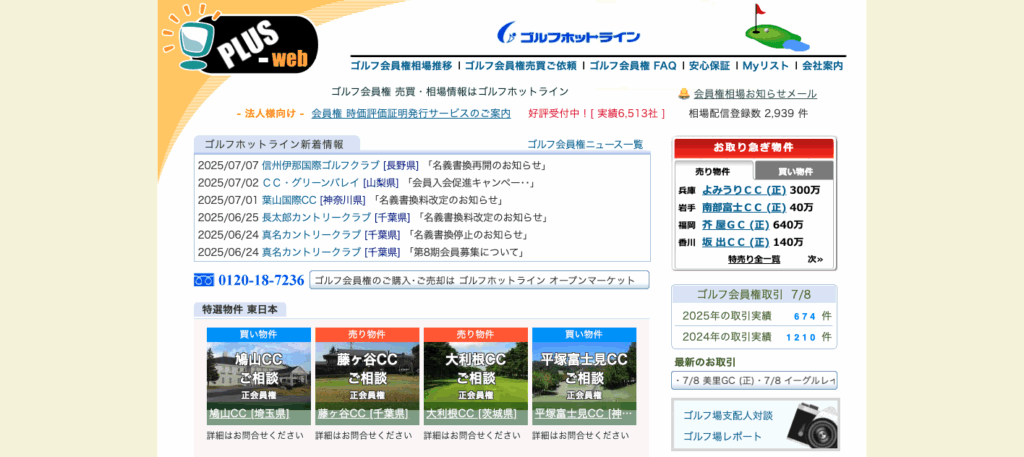Click the [山梨県] prefecture link
The width and height of the screenshot is (1024, 457).
point(381,183)
